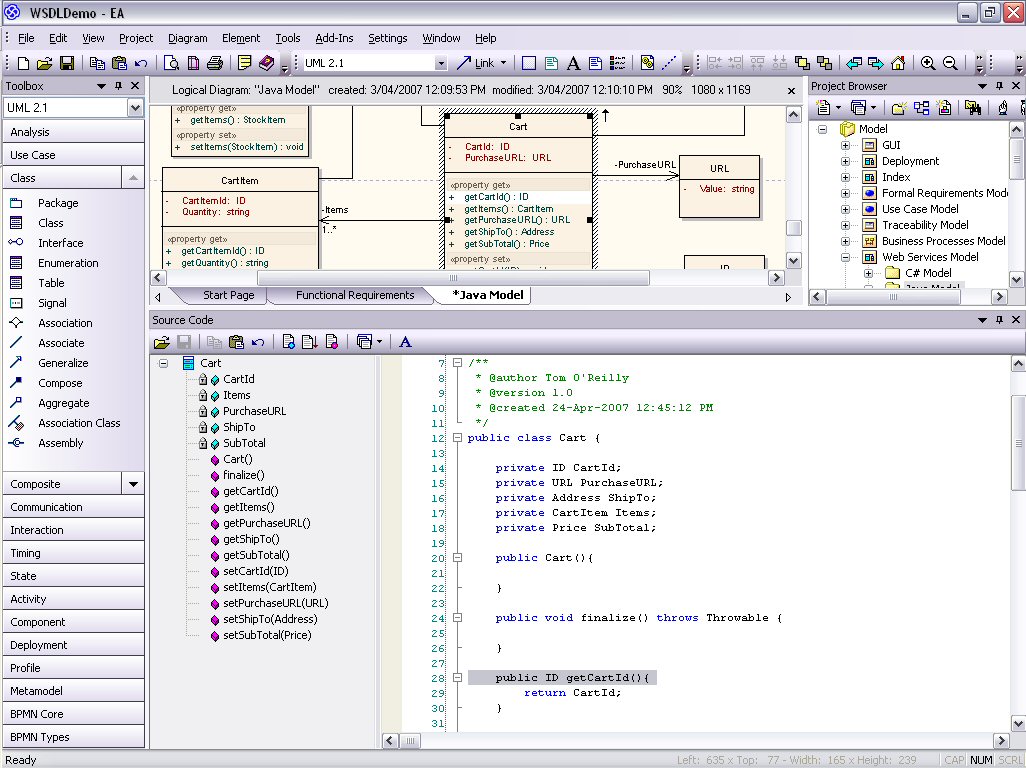Click the diagram's horizontal scrollbar thumb
Viewport: 1026px width, 768px height.
[452, 277]
